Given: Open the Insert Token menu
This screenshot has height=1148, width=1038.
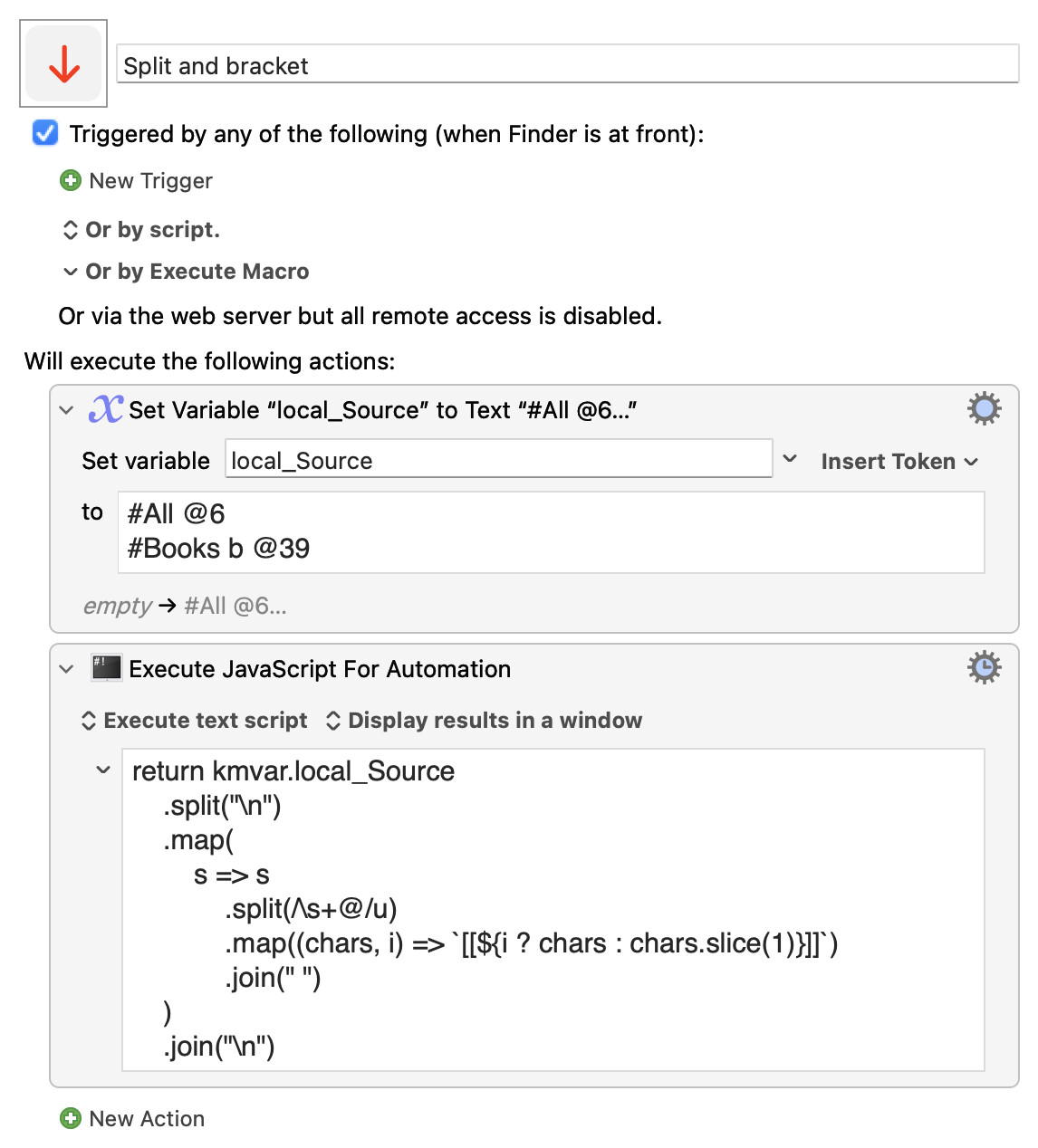Looking at the screenshot, I should click(x=899, y=462).
